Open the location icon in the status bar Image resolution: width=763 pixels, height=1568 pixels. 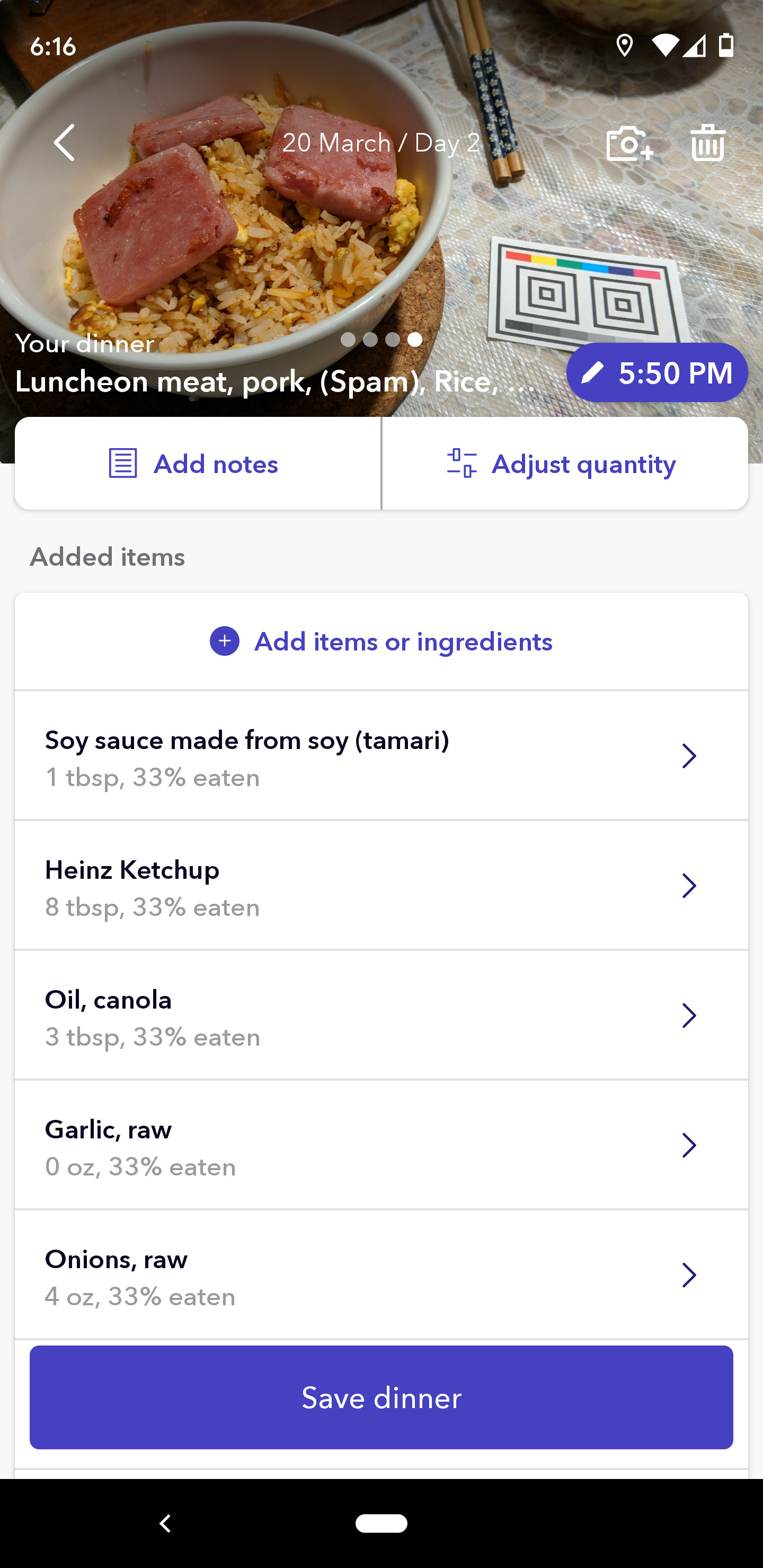[624, 46]
